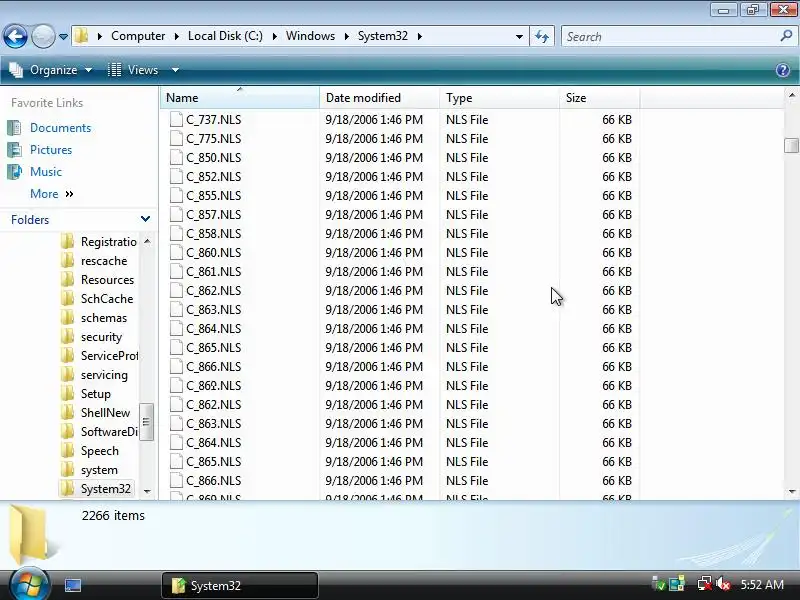Refresh the folder with the refresh button
800x600 pixels.
542,36
